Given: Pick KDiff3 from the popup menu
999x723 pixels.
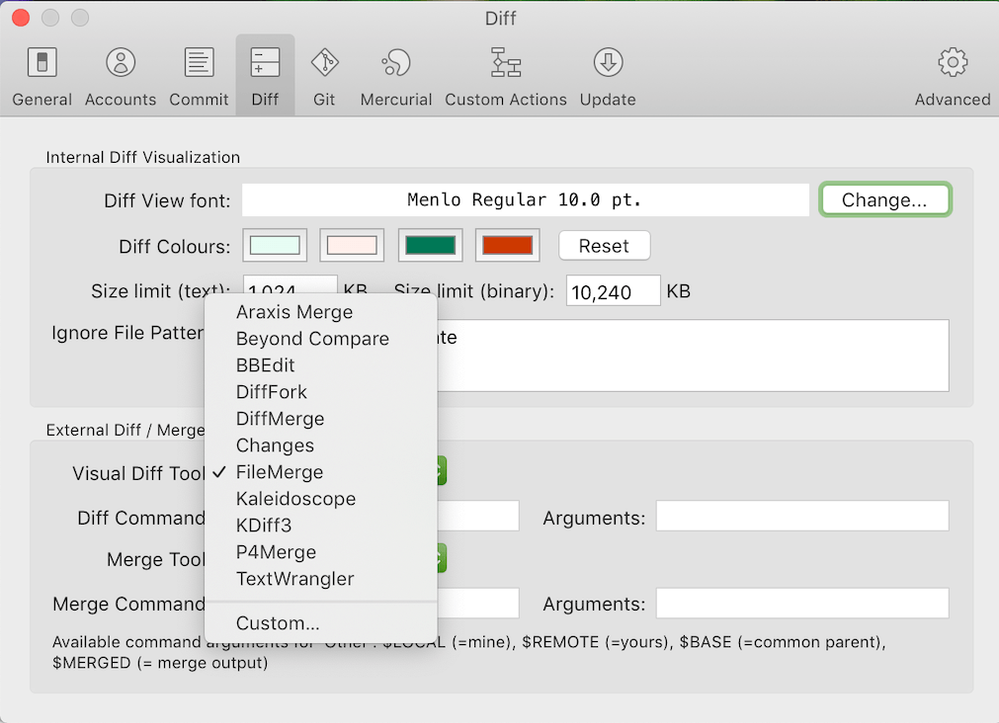Looking at the screenshot, I should coord(321,526).
